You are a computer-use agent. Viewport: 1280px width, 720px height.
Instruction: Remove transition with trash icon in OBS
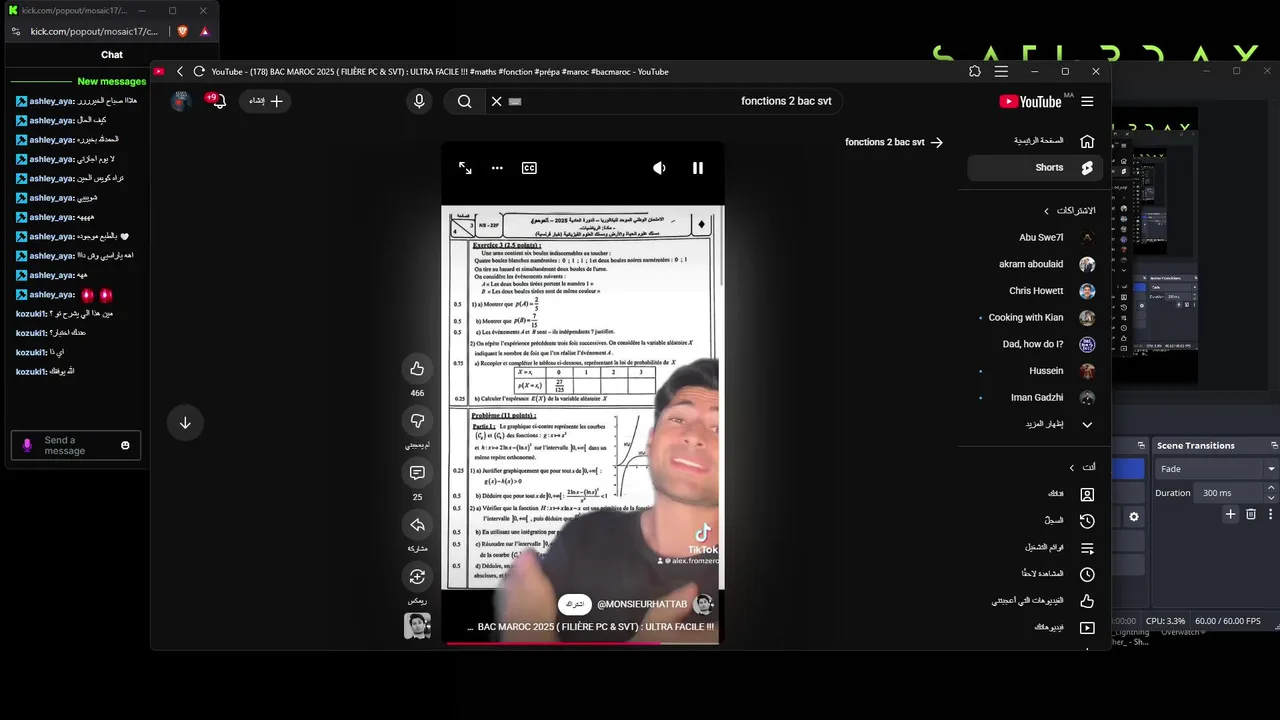coord(1251,514)
